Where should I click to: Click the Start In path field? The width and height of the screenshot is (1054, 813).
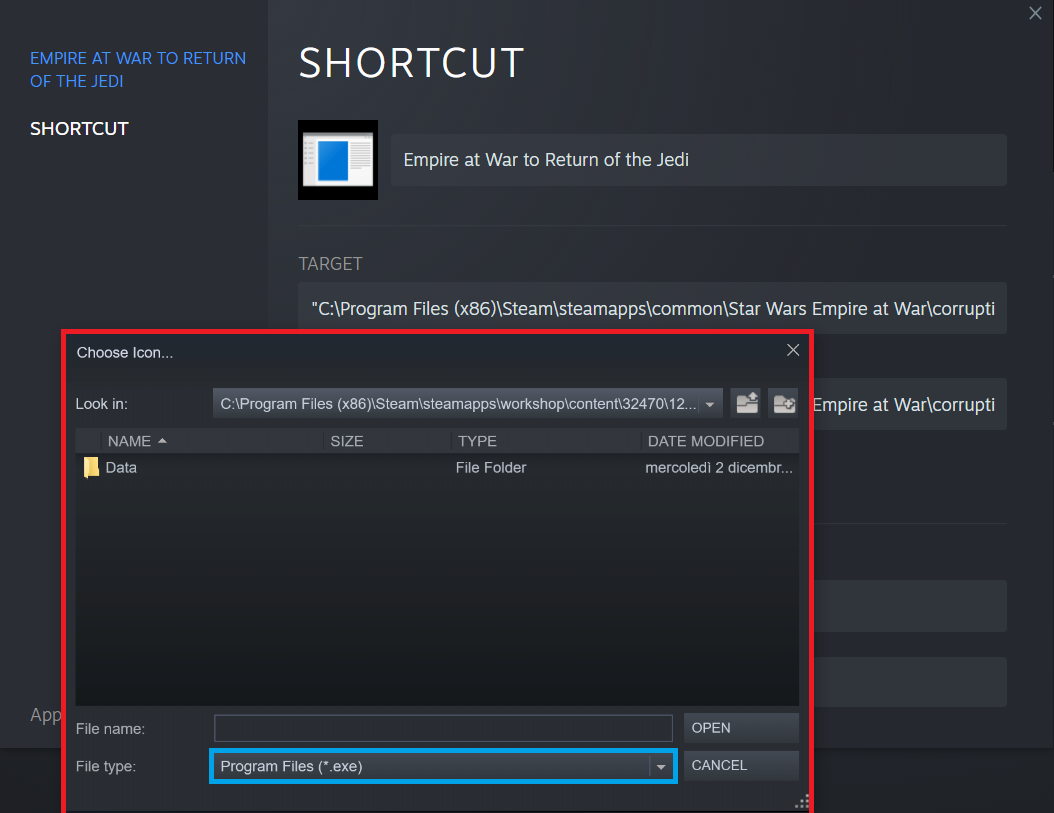(910, 404)
